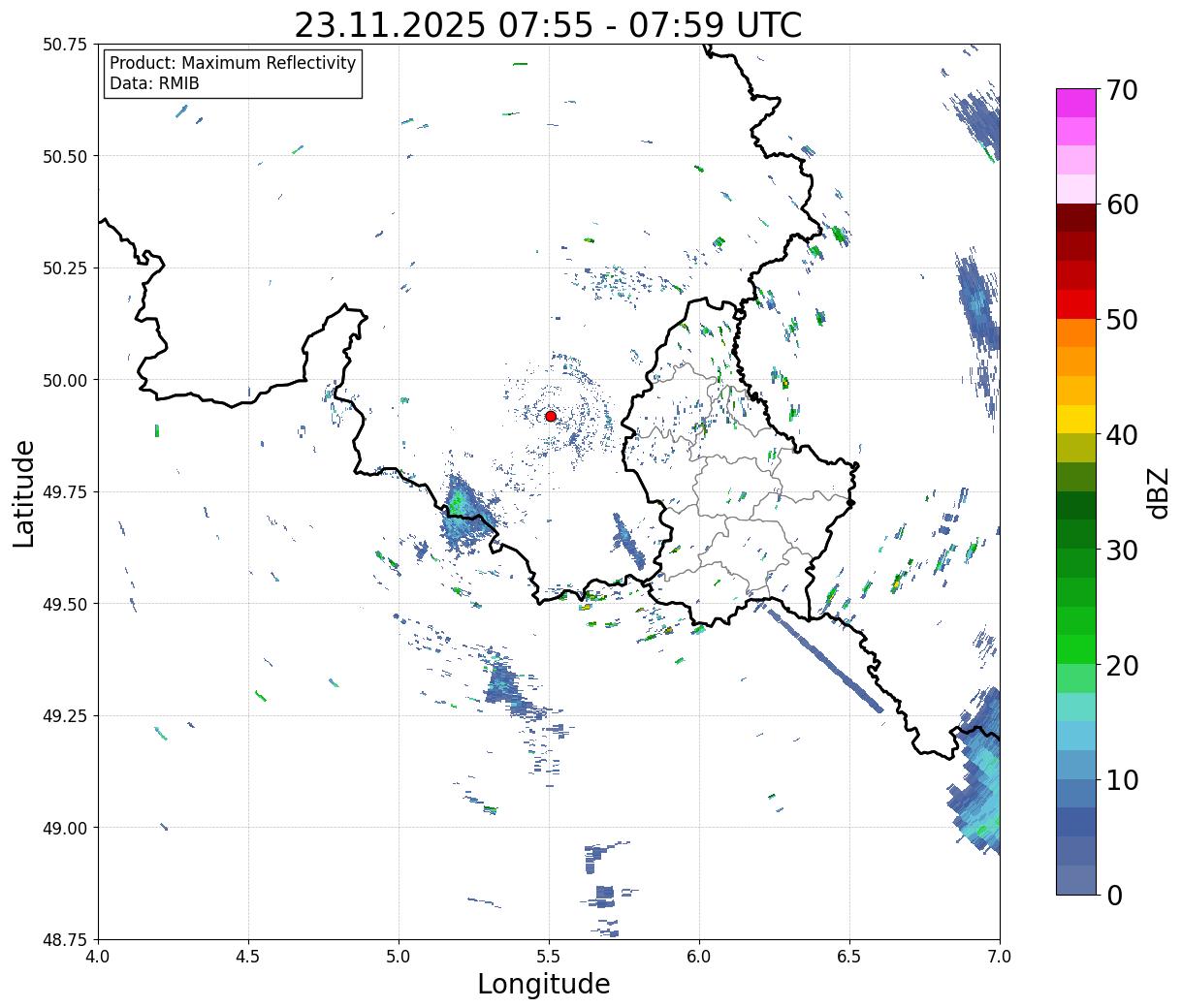Click the latitude tick label "49.50"

(64, 604)
